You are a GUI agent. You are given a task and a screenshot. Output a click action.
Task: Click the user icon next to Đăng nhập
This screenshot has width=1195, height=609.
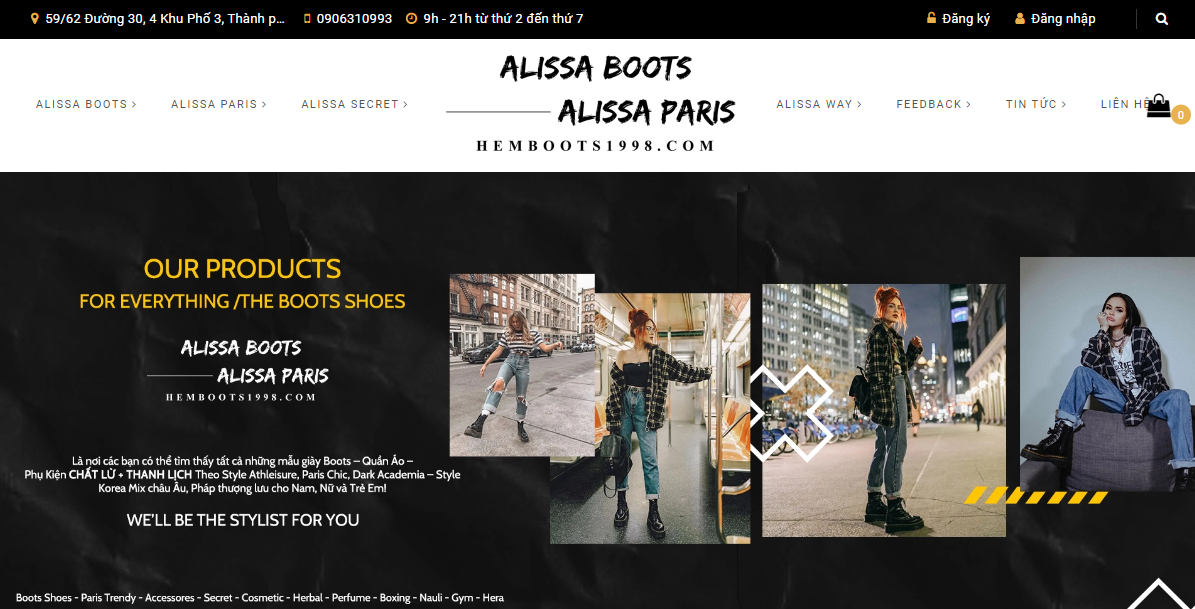(1020, 18)
